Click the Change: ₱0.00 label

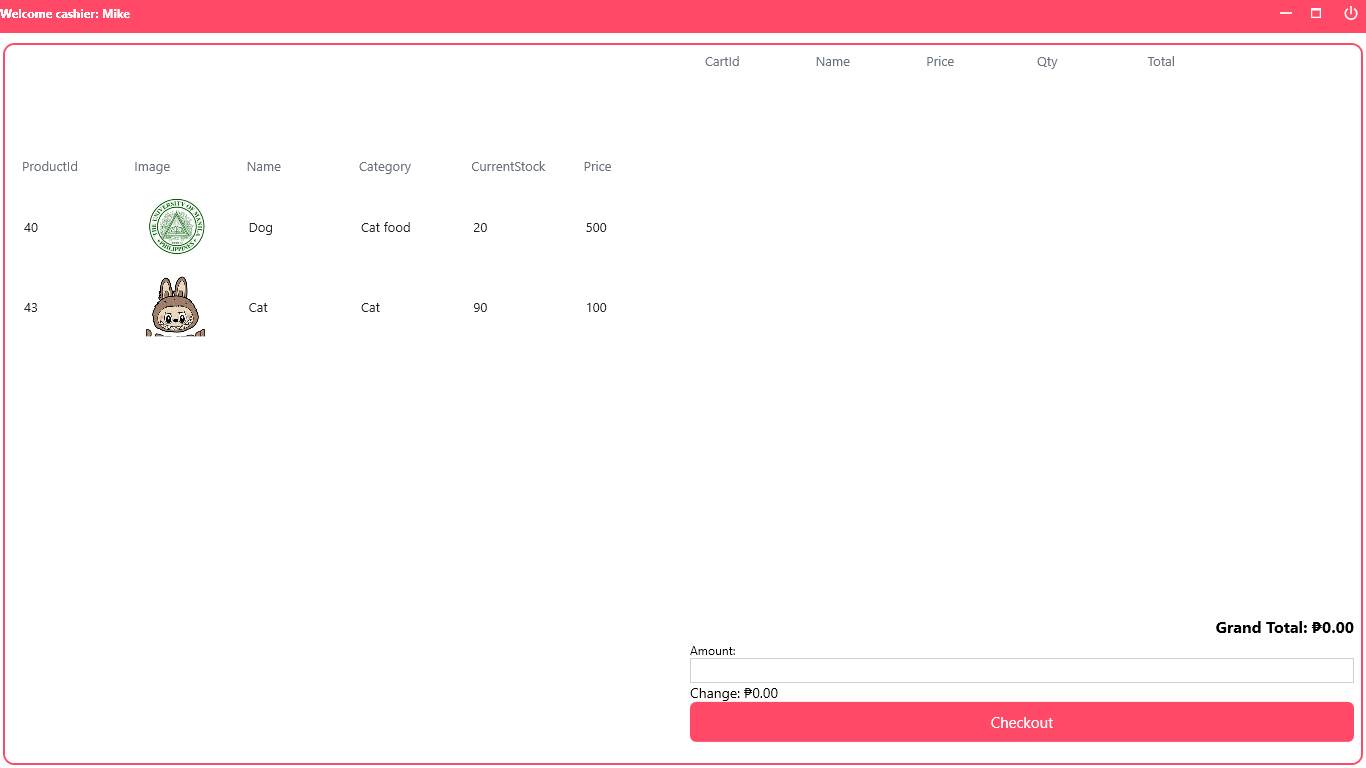pyautogui.click(x=733, y=692)
